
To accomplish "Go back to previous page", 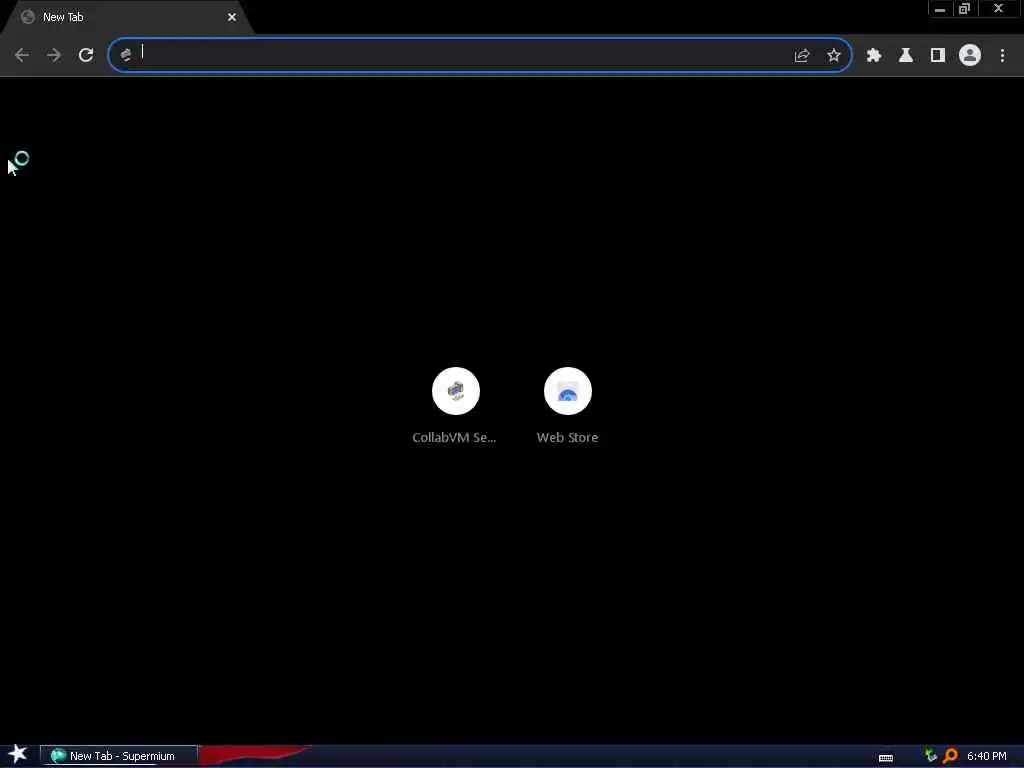I will click(x=22, y=56).
